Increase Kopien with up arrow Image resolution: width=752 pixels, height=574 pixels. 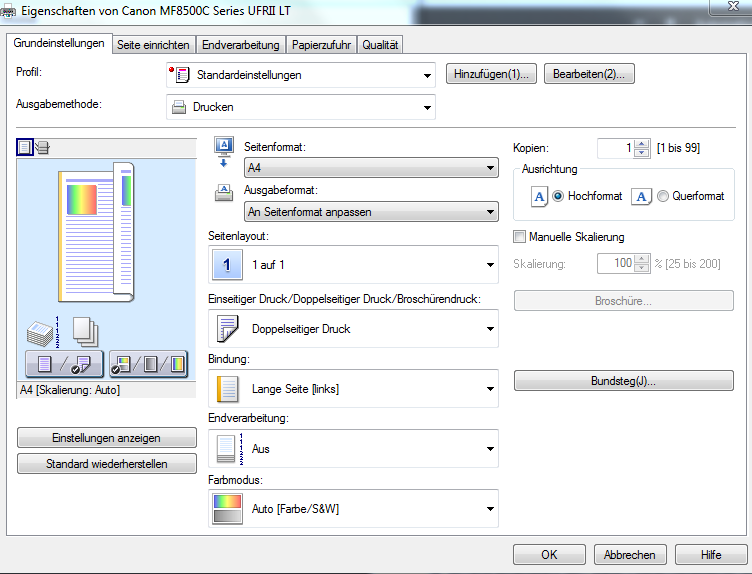(642, 143)
